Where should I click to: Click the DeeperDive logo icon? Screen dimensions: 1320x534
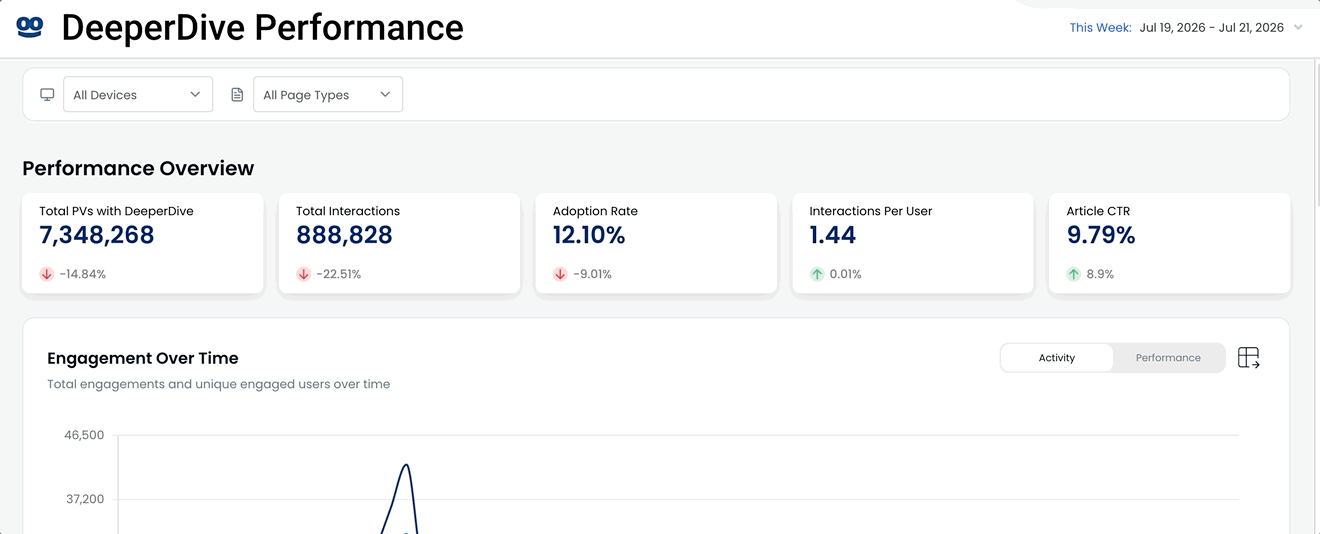point(30,27)
